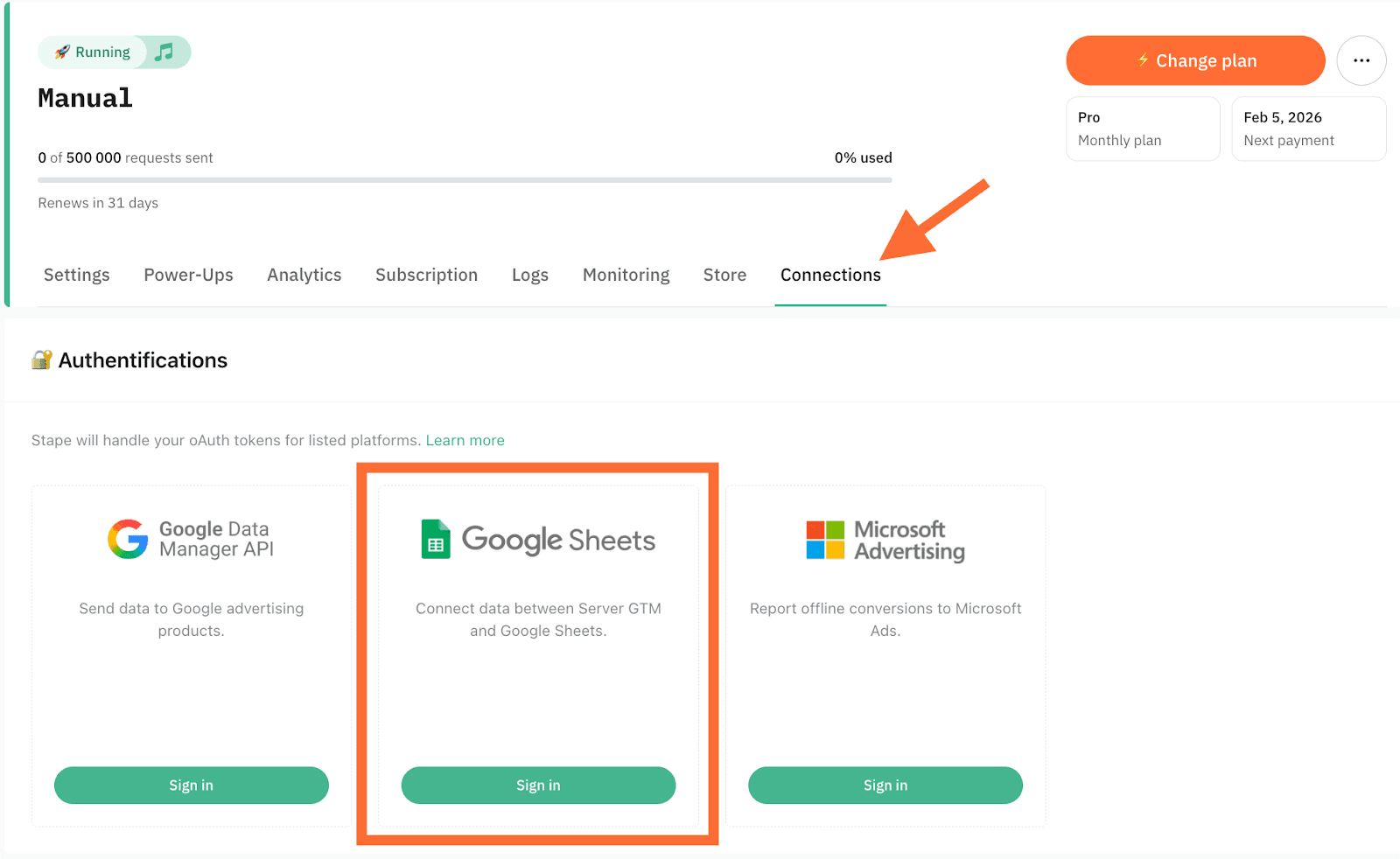
Task: Open the Monitoring tab
Action: (x=626, y=275)
